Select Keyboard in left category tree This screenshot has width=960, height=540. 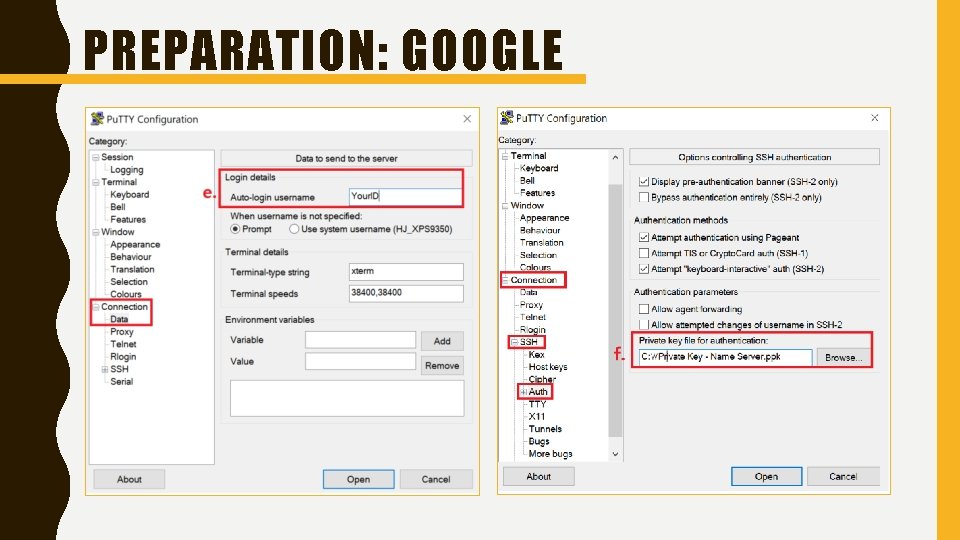click(130, 195)
